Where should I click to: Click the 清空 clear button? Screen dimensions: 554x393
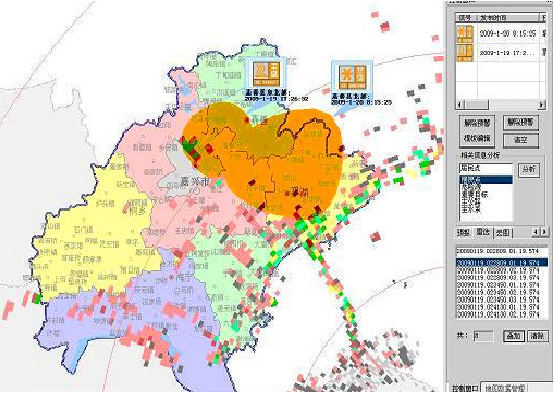click(521, 140)
